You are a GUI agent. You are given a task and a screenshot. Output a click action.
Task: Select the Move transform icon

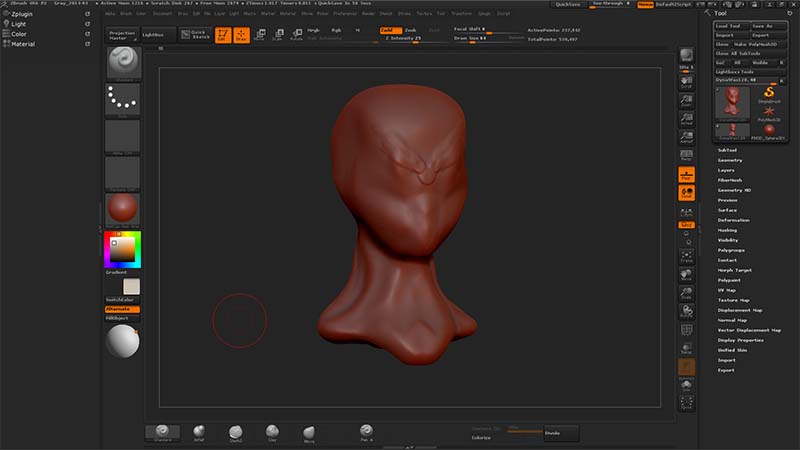coord(260,35)
